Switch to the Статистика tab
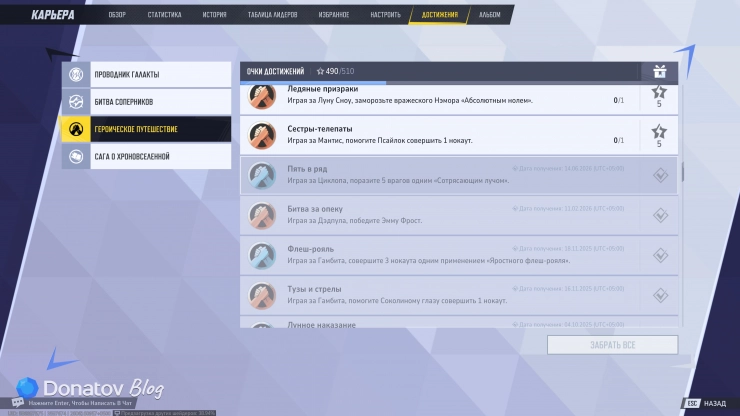The width and height of the screenshot is (740, 416). [164, 15]
